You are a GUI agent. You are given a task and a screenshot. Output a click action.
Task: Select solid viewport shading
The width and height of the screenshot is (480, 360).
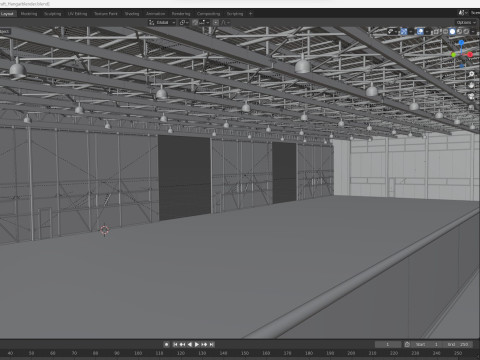point(452,32)
